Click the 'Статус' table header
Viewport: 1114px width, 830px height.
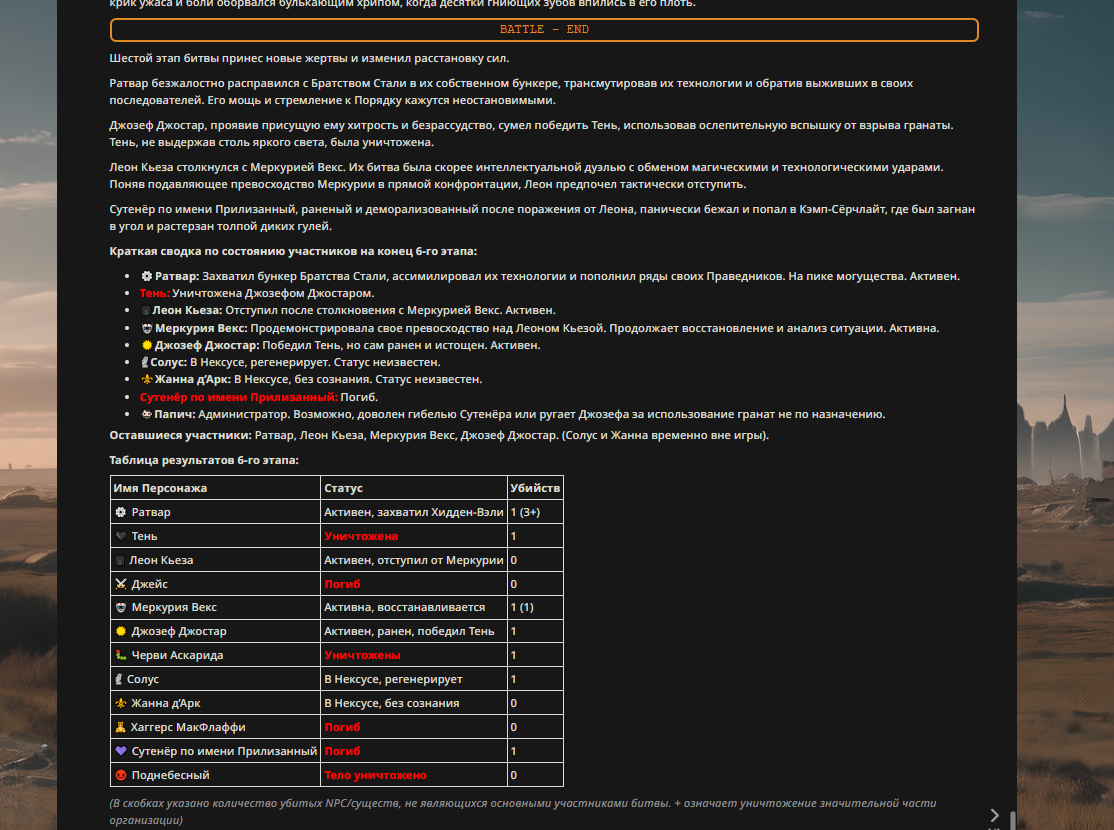[x=413, y=488]
